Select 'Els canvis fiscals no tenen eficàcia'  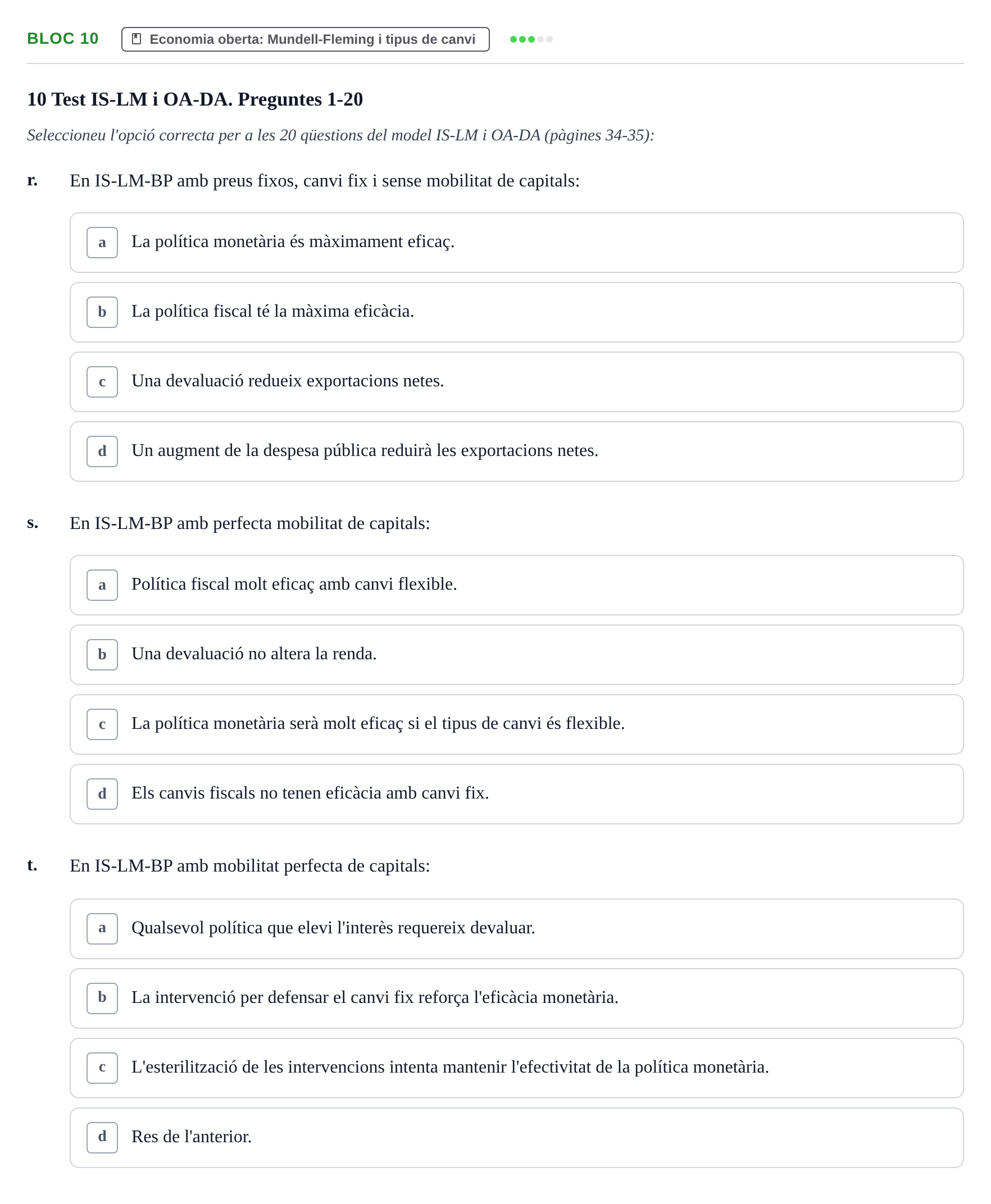(517, 793)
